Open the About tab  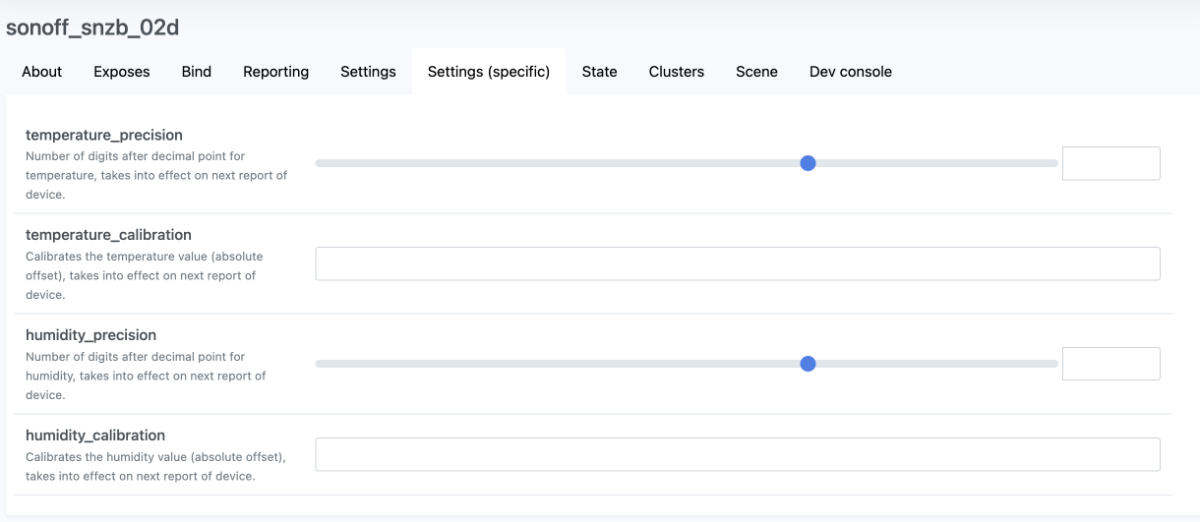[42, 72]
